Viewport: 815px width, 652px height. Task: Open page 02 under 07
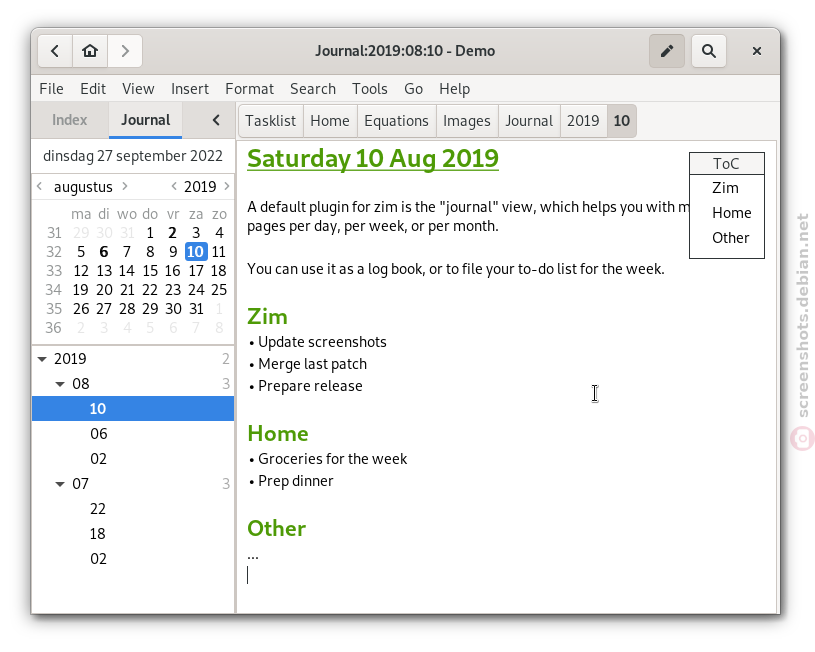click(133, 558)
